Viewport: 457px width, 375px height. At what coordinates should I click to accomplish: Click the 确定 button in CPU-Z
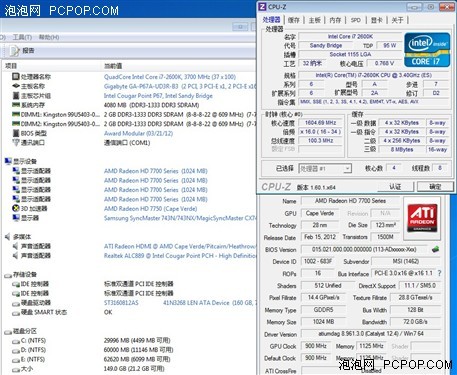435,187
